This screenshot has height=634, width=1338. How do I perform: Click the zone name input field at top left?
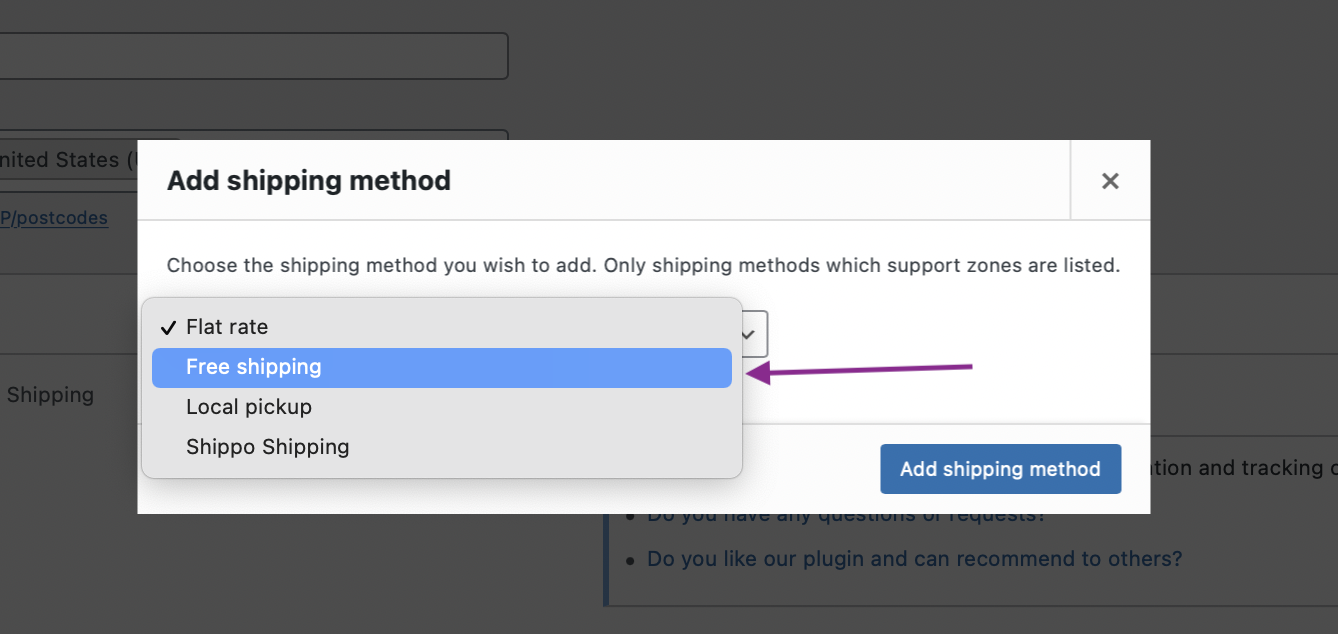[x=250, y=56]
